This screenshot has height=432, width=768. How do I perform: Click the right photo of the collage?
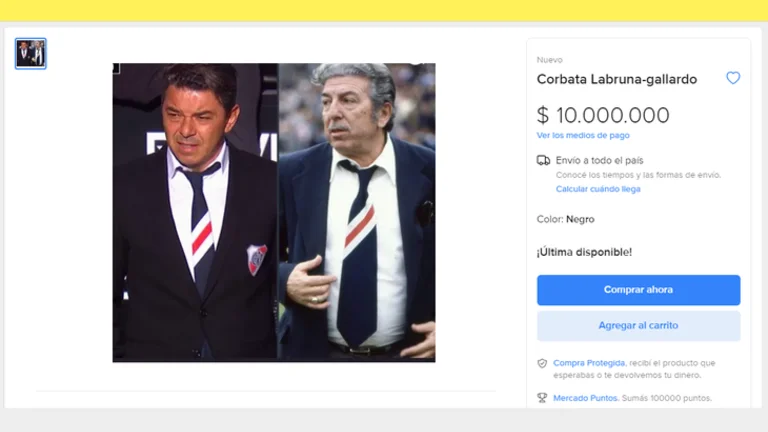[x=357, y=213]
